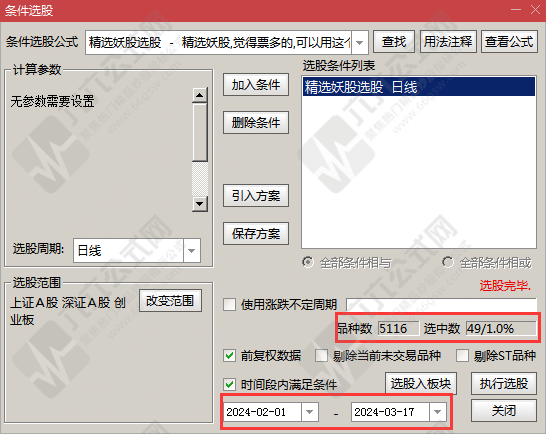The image size is (546, 434).
Task: Select the 全部条件相或 radio button
Action: (448, 262)
